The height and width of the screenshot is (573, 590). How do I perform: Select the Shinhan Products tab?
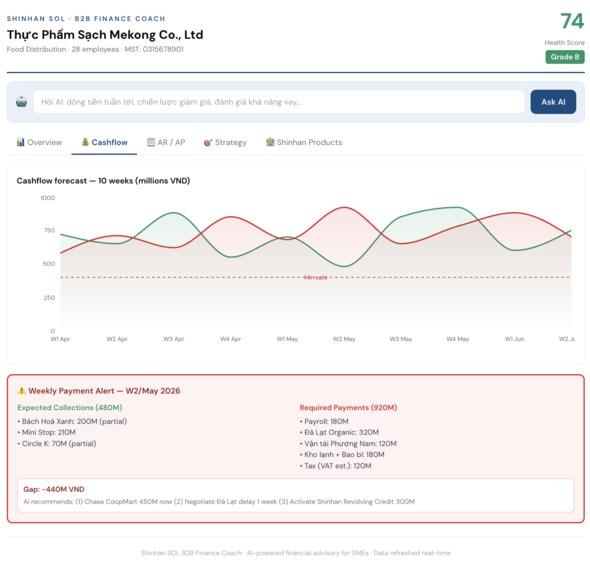coord(304,142)
